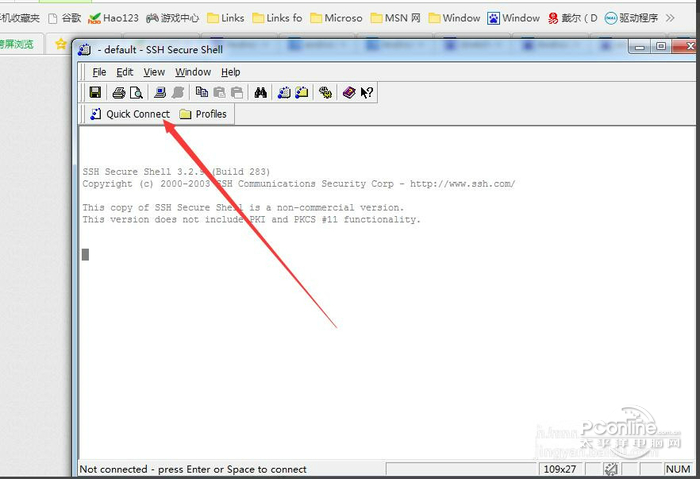Click the Find binoculars icon
This screenshot has width=700, height=479.
click(261, 92)
